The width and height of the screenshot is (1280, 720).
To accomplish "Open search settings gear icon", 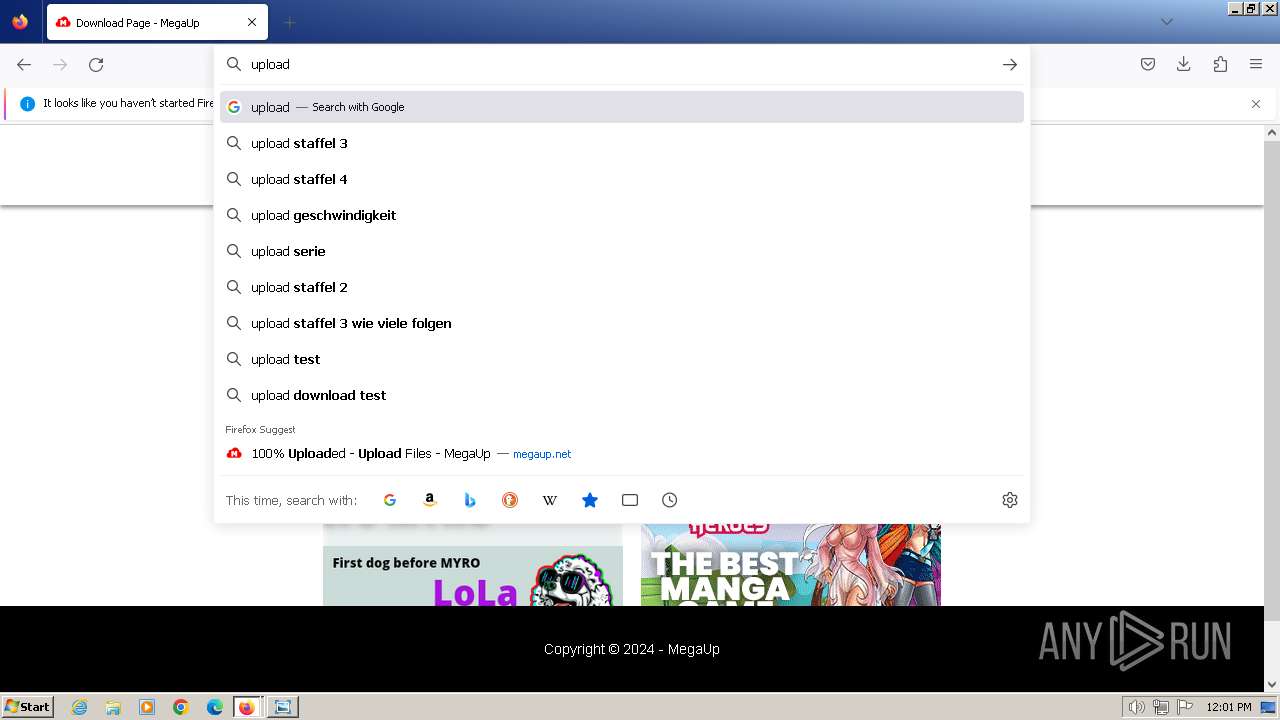I will [1010, 500].
